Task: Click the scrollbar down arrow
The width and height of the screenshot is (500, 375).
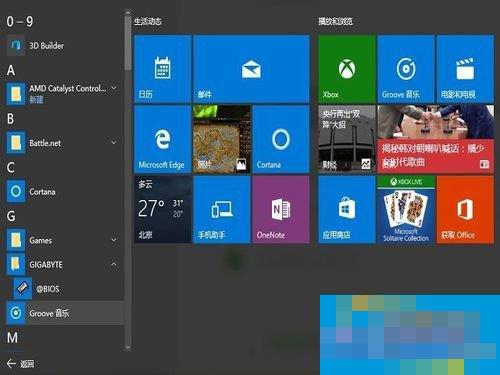Action: (x=128, y=347)
